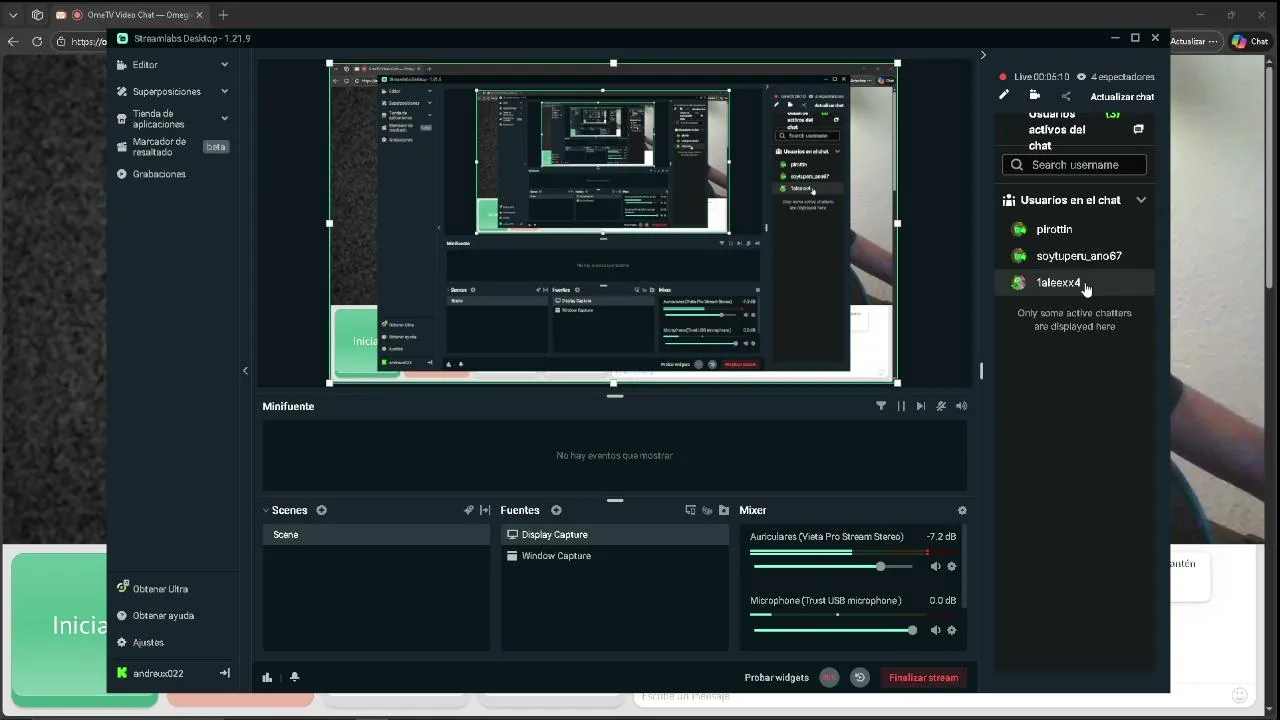Image resolution: width=1280 pixels, height=720 pixels.
Task: Open the browser Copilot Chat button
Action: click(x=1250, y=41)
